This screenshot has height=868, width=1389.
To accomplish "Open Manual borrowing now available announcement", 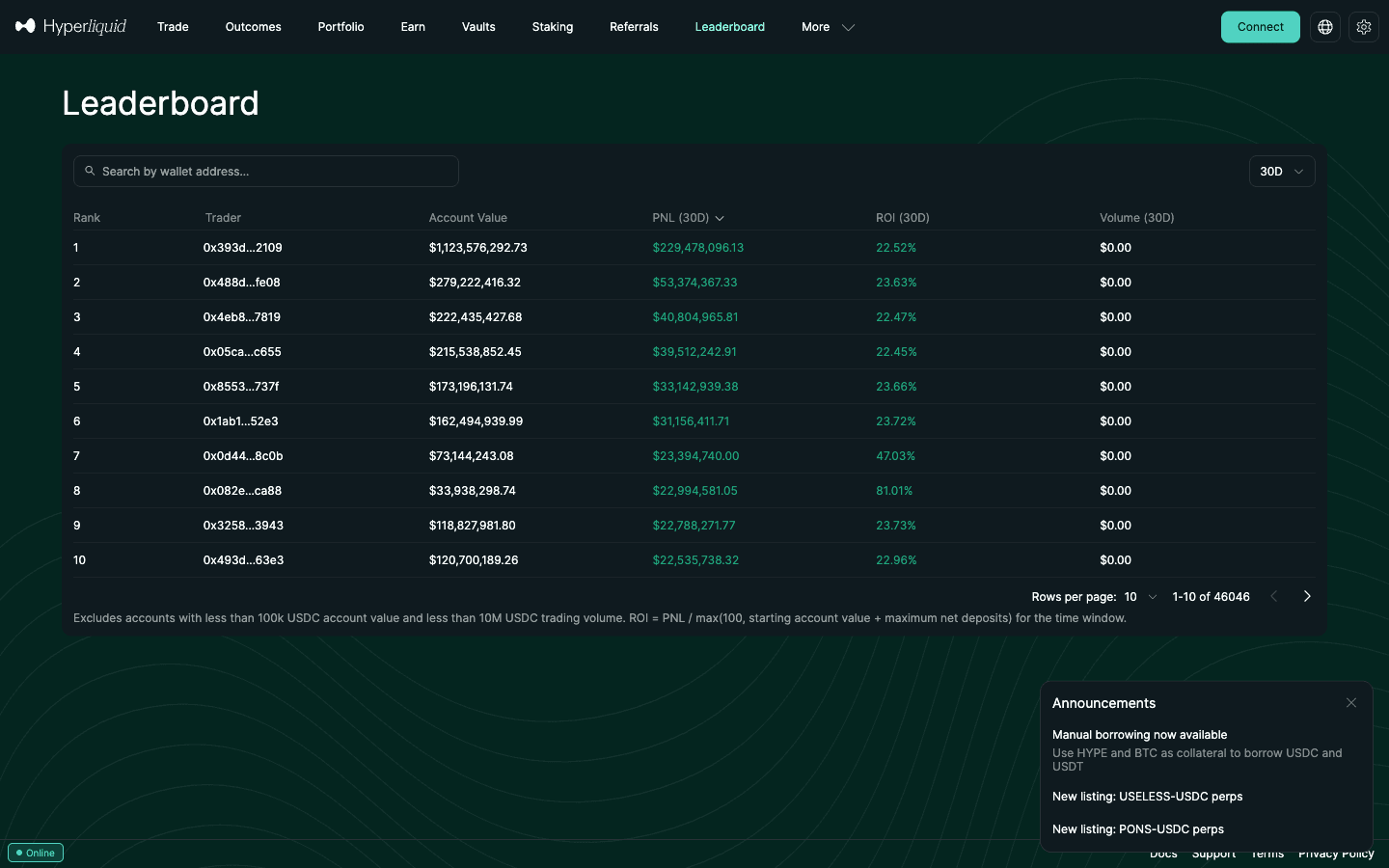I will click(1139, 735).
